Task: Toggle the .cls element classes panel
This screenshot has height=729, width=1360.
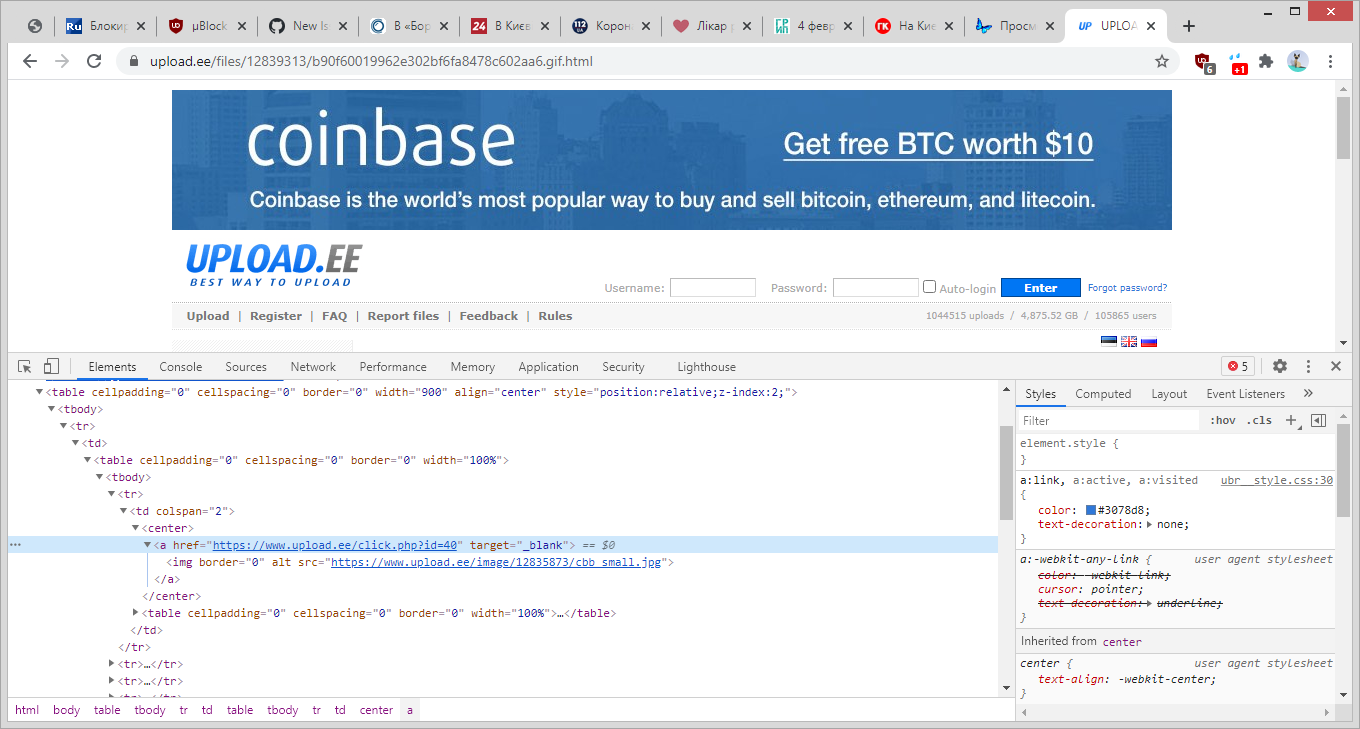Action: click(x=1260, y=421)
